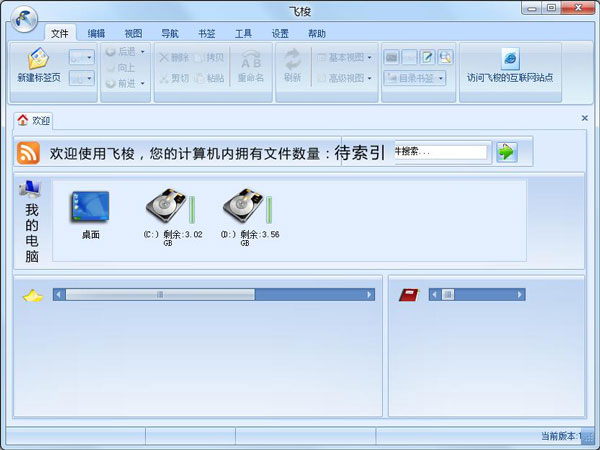
Task: Click the green arrow search go button
Action: (x=507, y=152)
